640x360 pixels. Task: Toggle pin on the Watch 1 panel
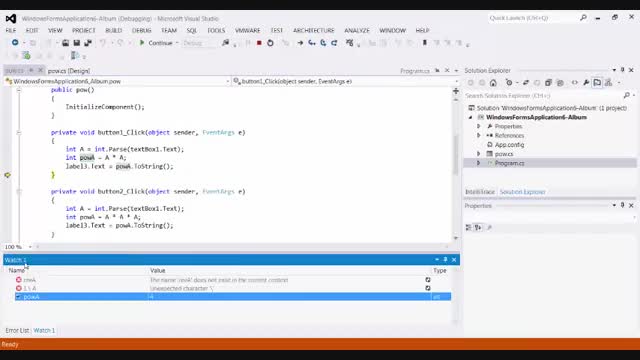[445, 260]
